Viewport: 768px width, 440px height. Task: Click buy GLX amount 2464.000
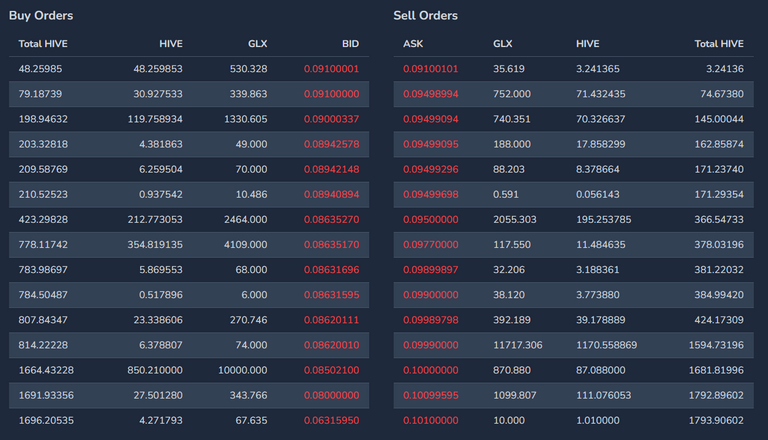246,220
